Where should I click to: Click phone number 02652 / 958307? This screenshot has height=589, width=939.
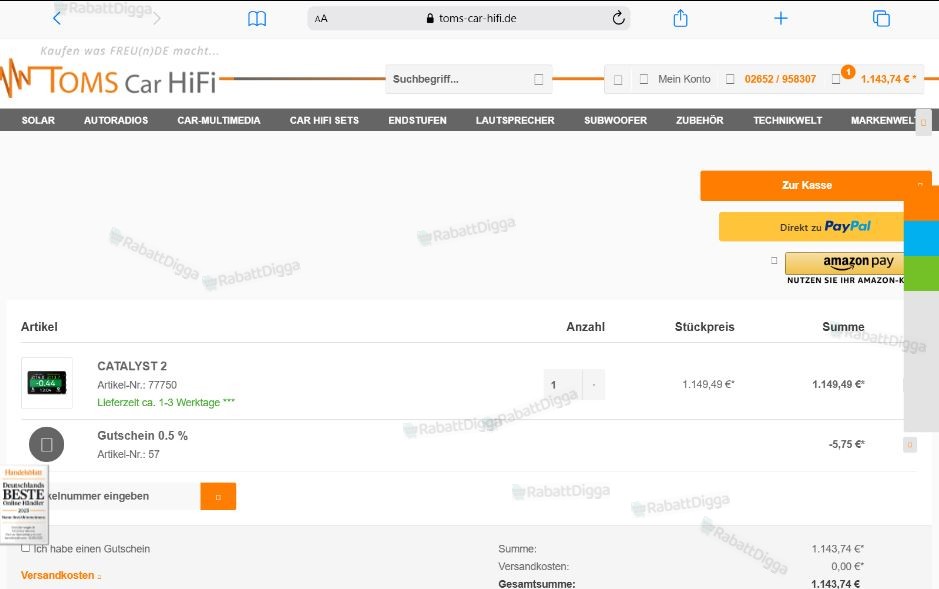pyautogui.click(x=780, y=79)
